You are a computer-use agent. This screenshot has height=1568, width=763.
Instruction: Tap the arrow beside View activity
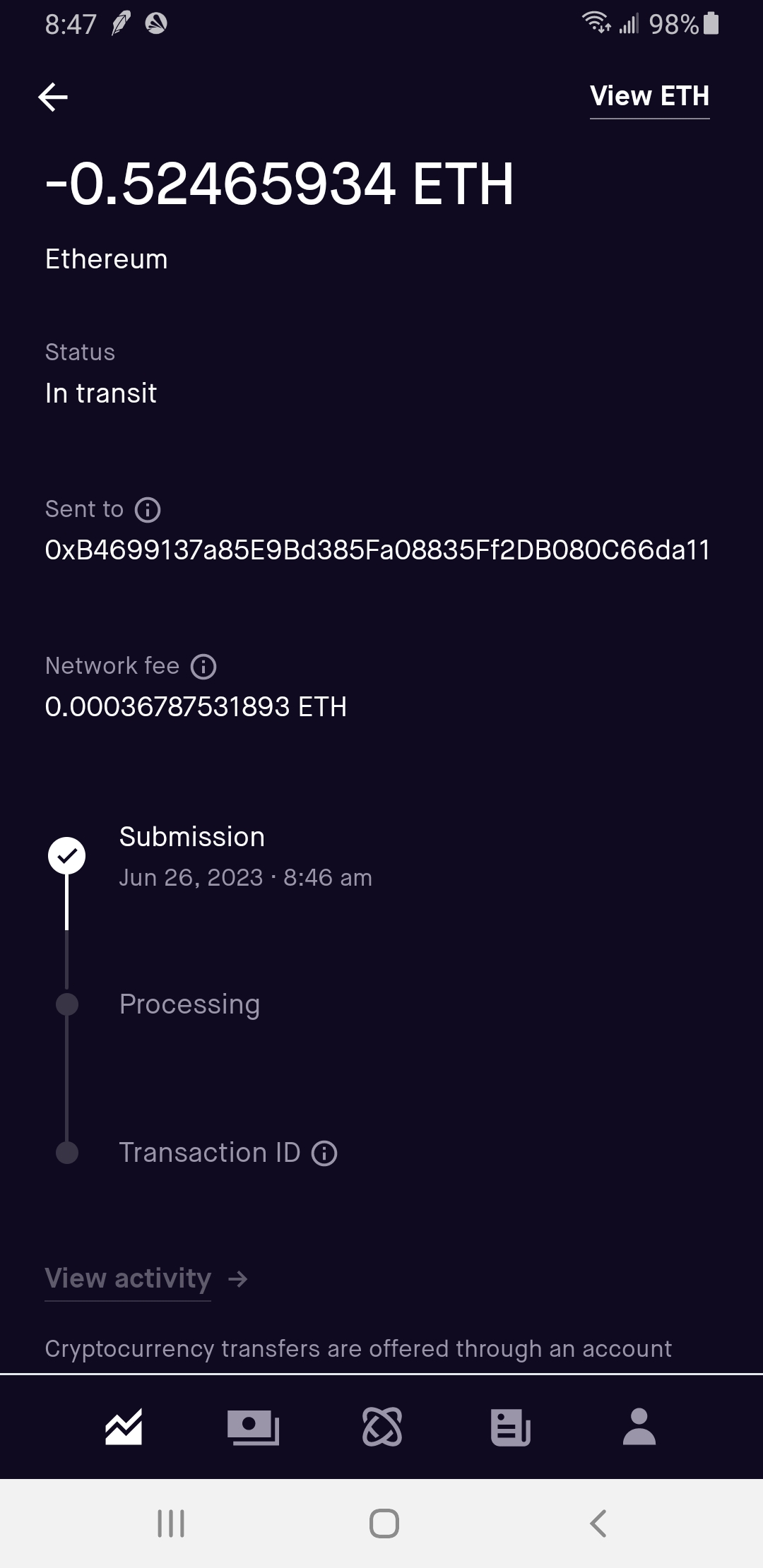point(238,1278)
